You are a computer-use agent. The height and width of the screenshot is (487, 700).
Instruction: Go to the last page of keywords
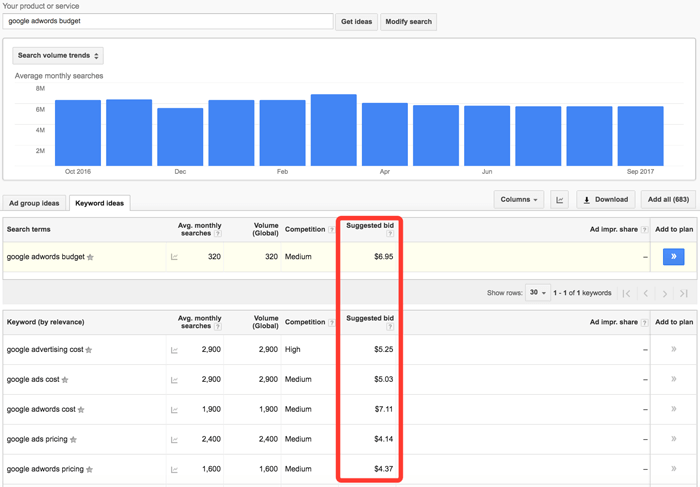coord(683,293)
